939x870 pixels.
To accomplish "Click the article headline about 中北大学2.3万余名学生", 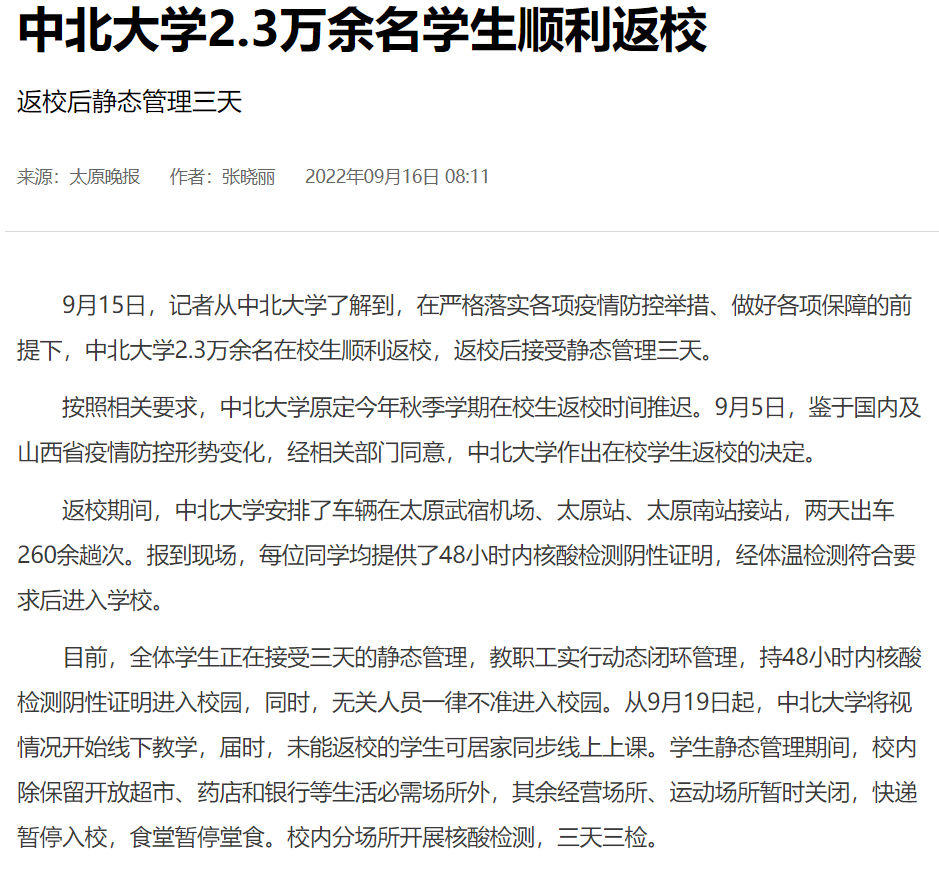I will (x=362, y=30).
